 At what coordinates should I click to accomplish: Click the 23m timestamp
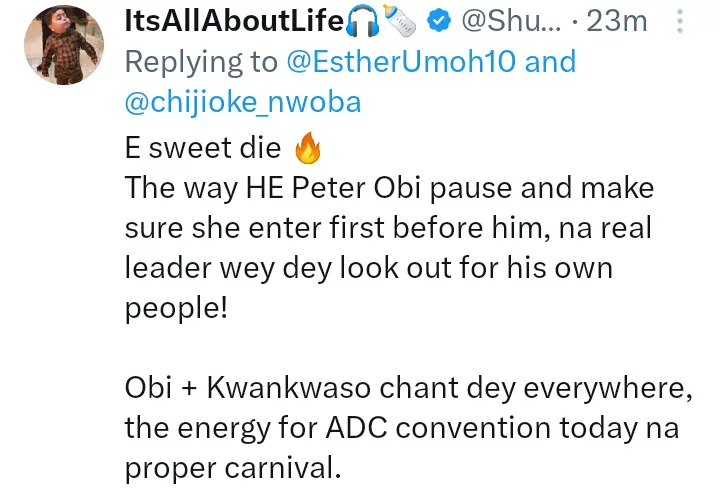(x=616, y=20)
